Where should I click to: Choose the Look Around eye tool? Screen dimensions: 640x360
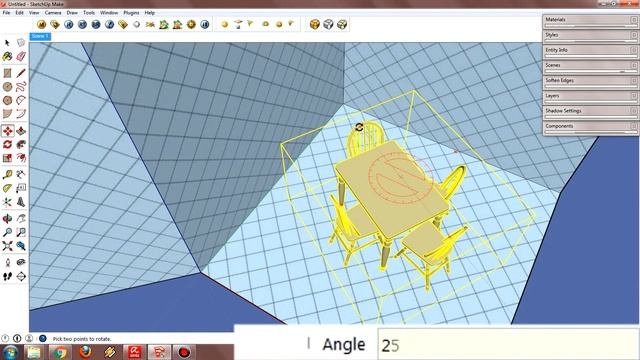[x=21, y=263]
